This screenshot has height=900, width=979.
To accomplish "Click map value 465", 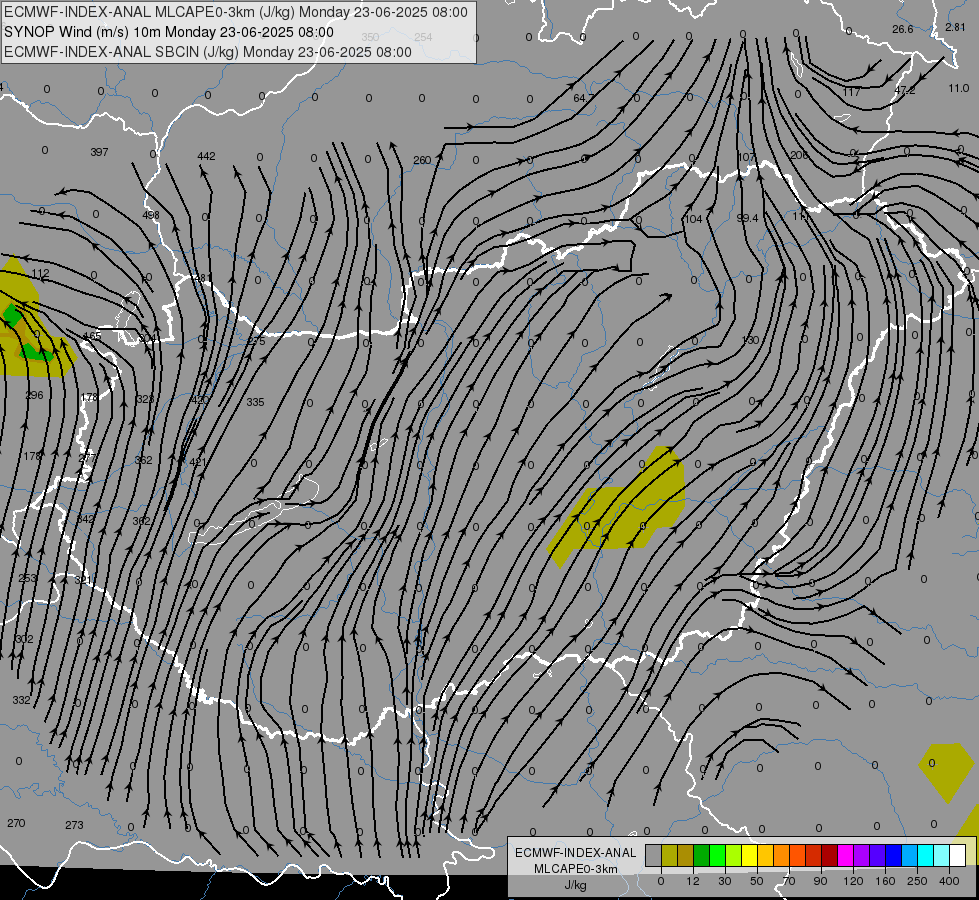I will coord(92,336).
